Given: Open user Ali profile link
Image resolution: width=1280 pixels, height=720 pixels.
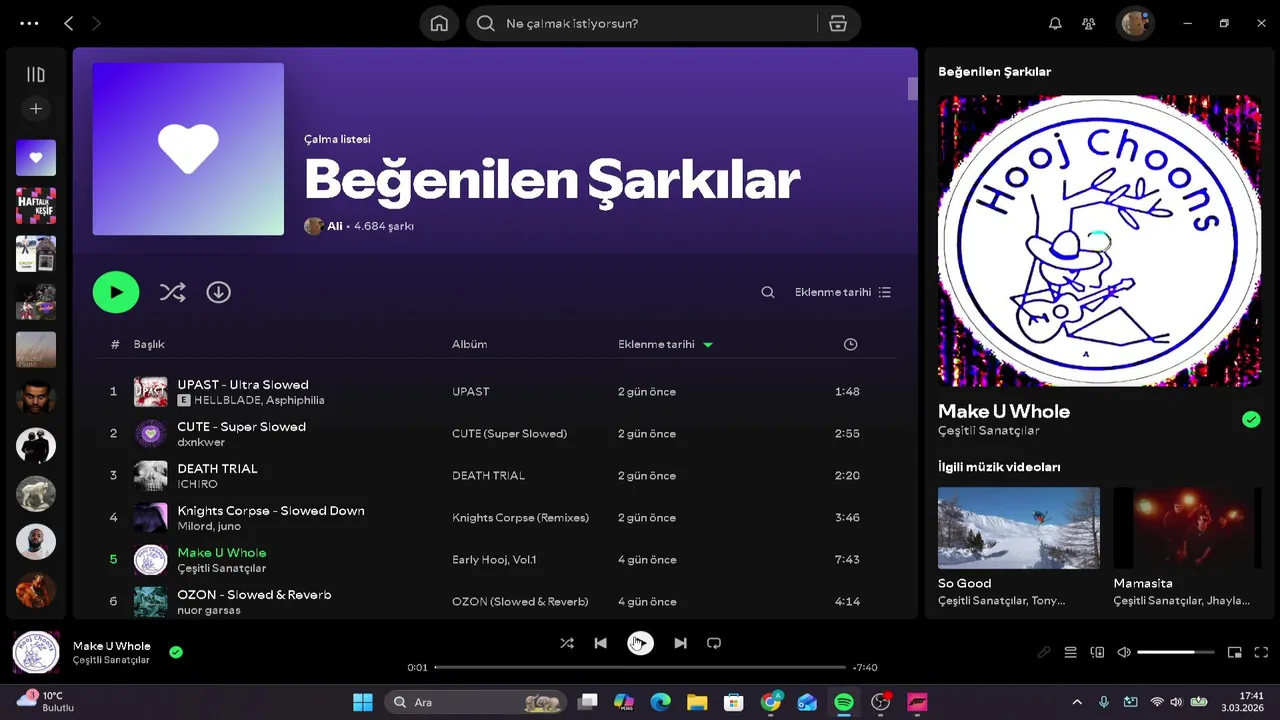Looking at the screenshot, I should pos(335,226).
